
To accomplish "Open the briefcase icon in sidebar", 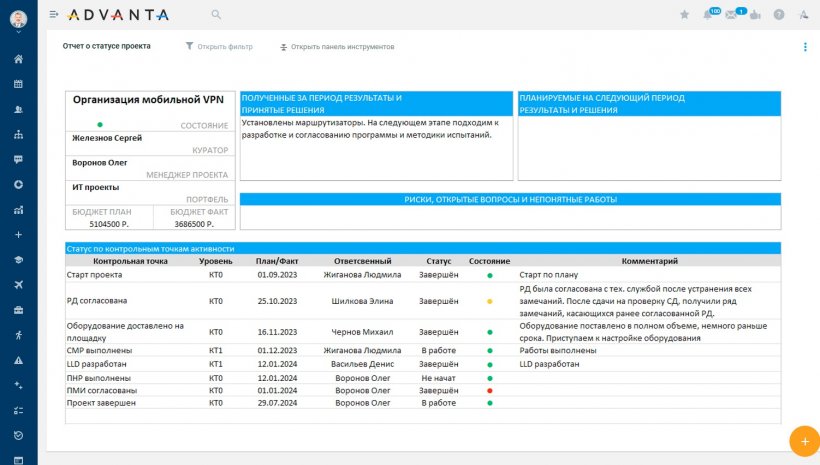I will click(18, 310).
